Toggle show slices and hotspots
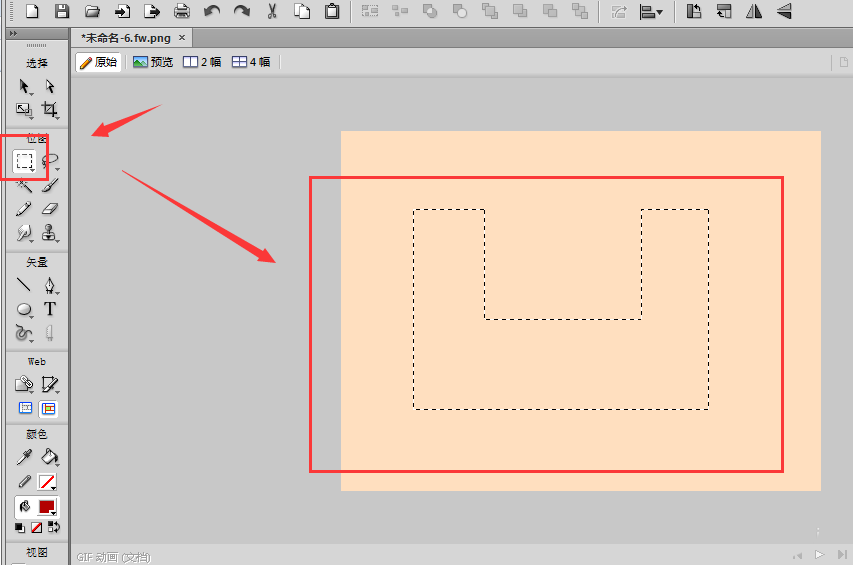The height and width of the screenshot is (565, 853). [48, 408]
